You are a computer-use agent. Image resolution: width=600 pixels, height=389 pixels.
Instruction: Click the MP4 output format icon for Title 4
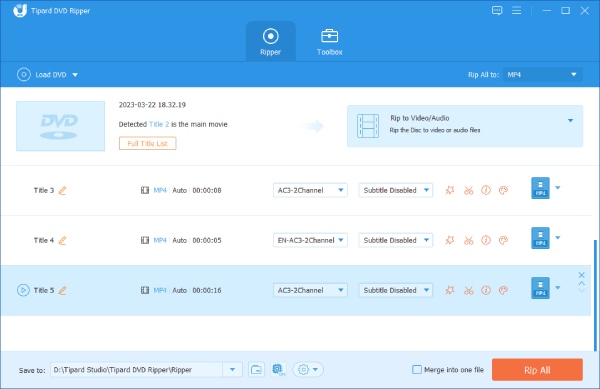[x=540, y=238]
